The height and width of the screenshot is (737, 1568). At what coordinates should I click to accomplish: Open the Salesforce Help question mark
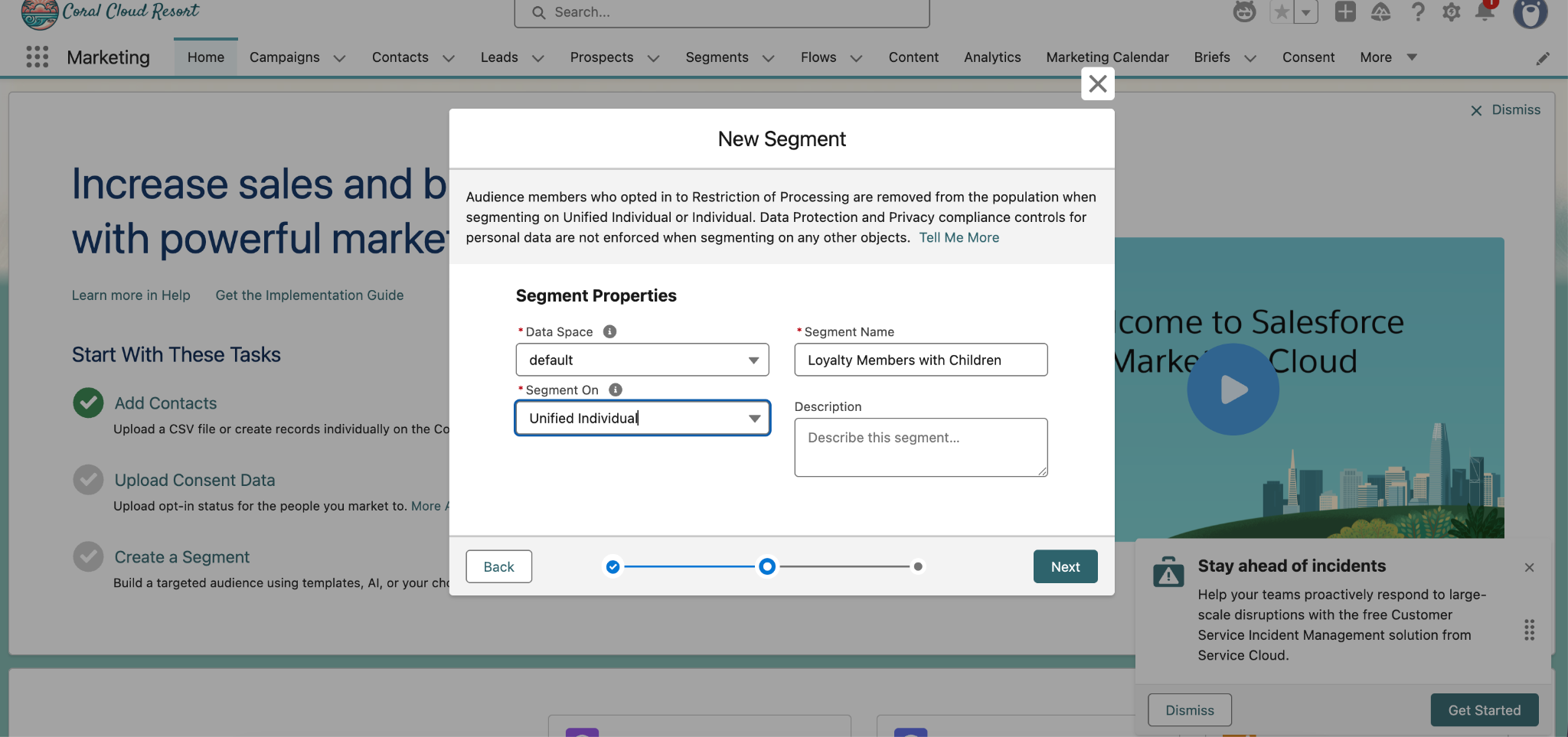(x=1417, y=11)
